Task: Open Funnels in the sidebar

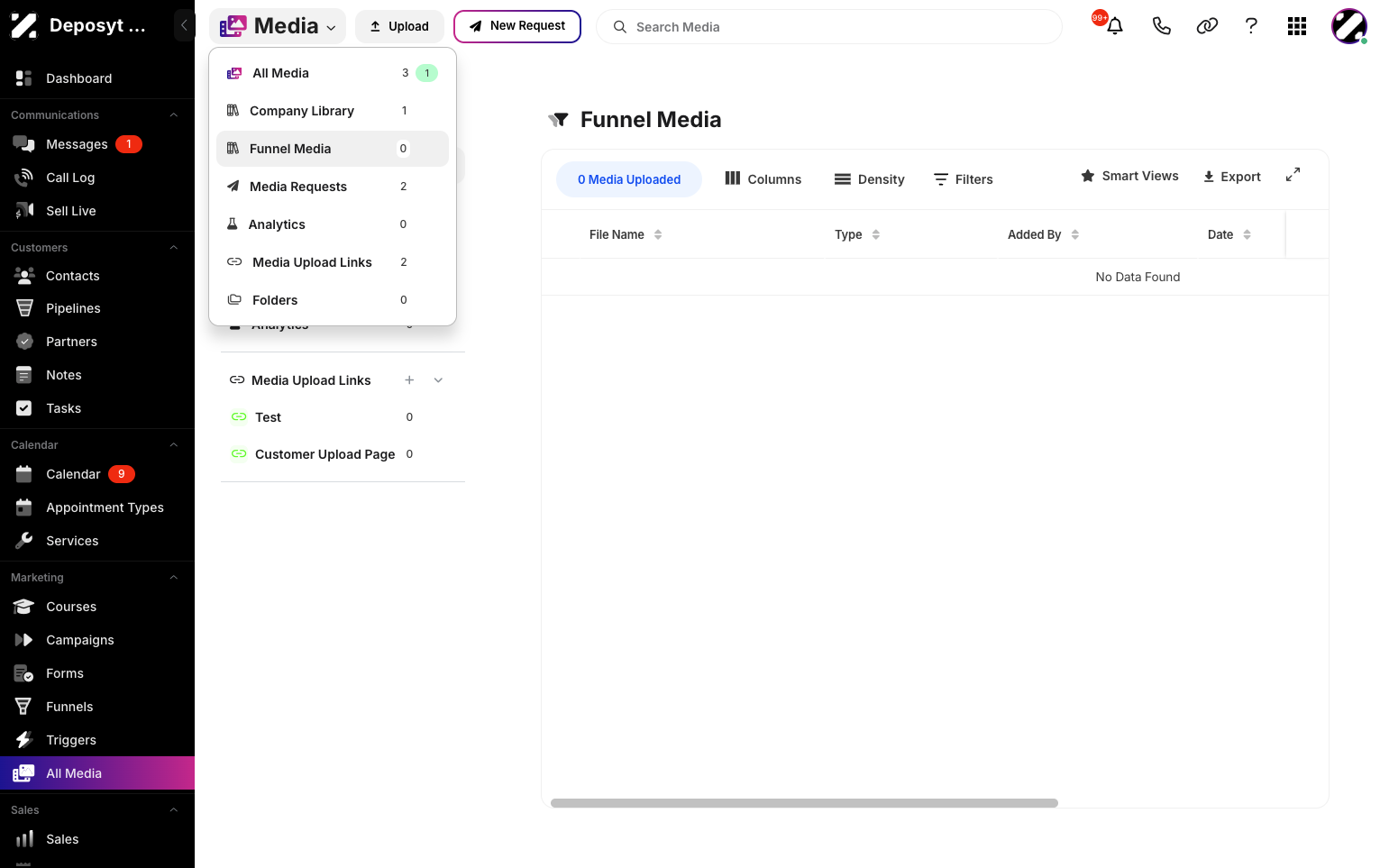Action: [x=69, y=707]
